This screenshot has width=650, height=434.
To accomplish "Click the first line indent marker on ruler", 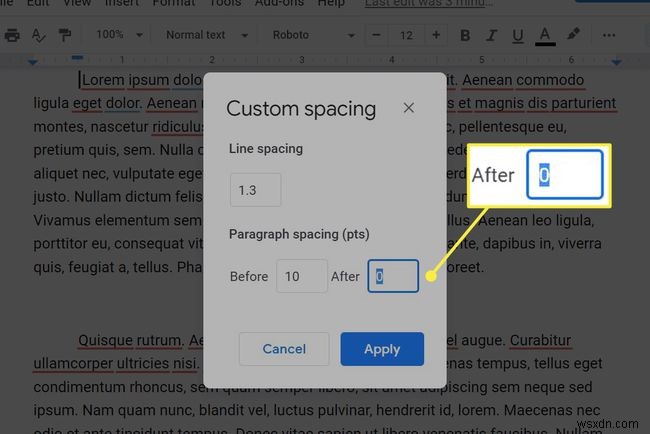I will click(77, 58).
